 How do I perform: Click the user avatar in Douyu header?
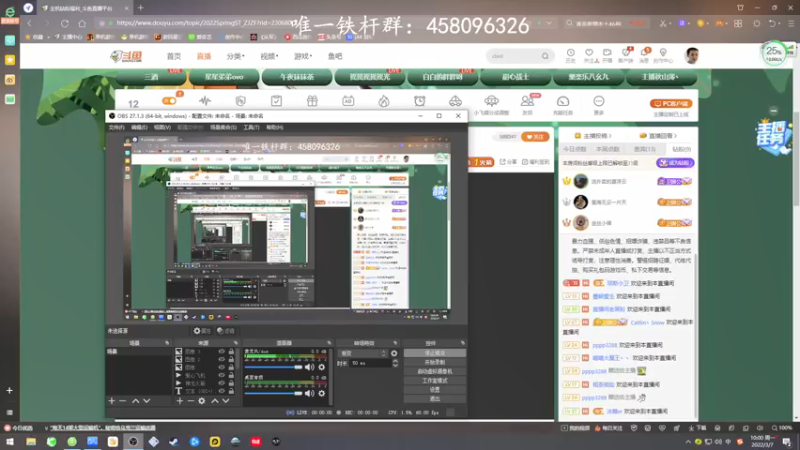(x=692, y=55)
